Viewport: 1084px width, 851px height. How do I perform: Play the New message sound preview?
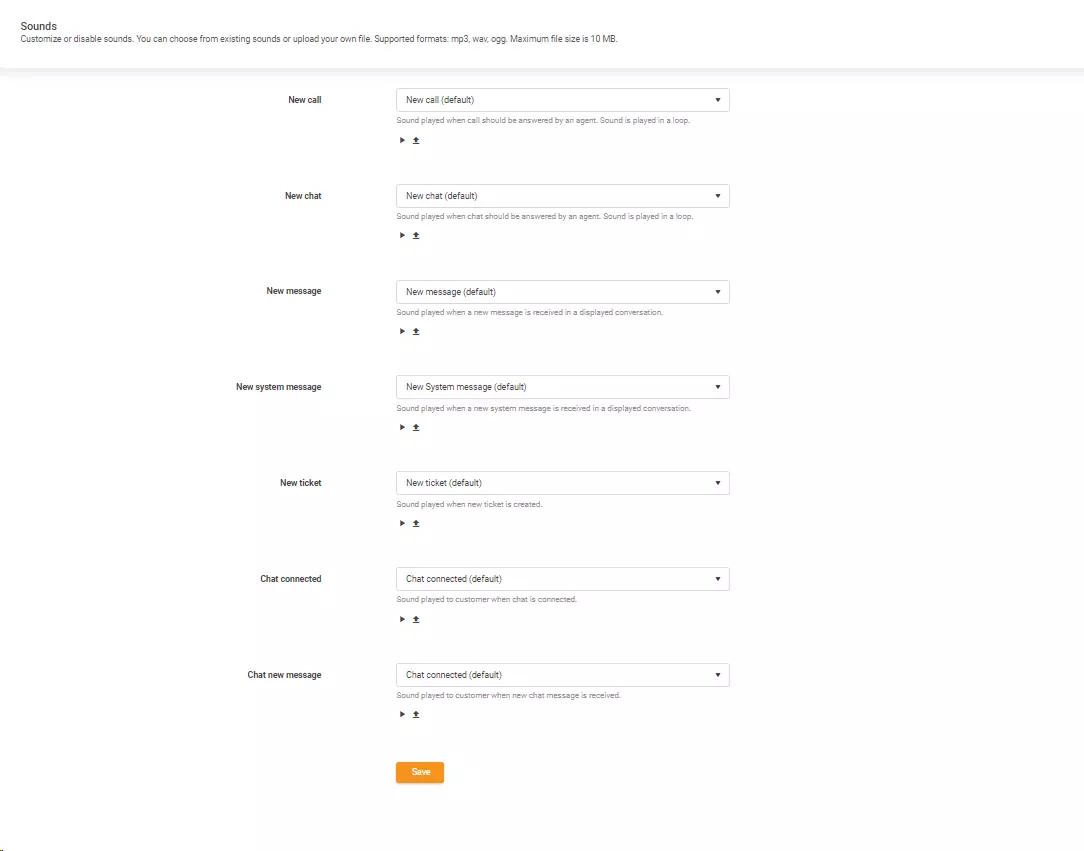tap(402, 331)
